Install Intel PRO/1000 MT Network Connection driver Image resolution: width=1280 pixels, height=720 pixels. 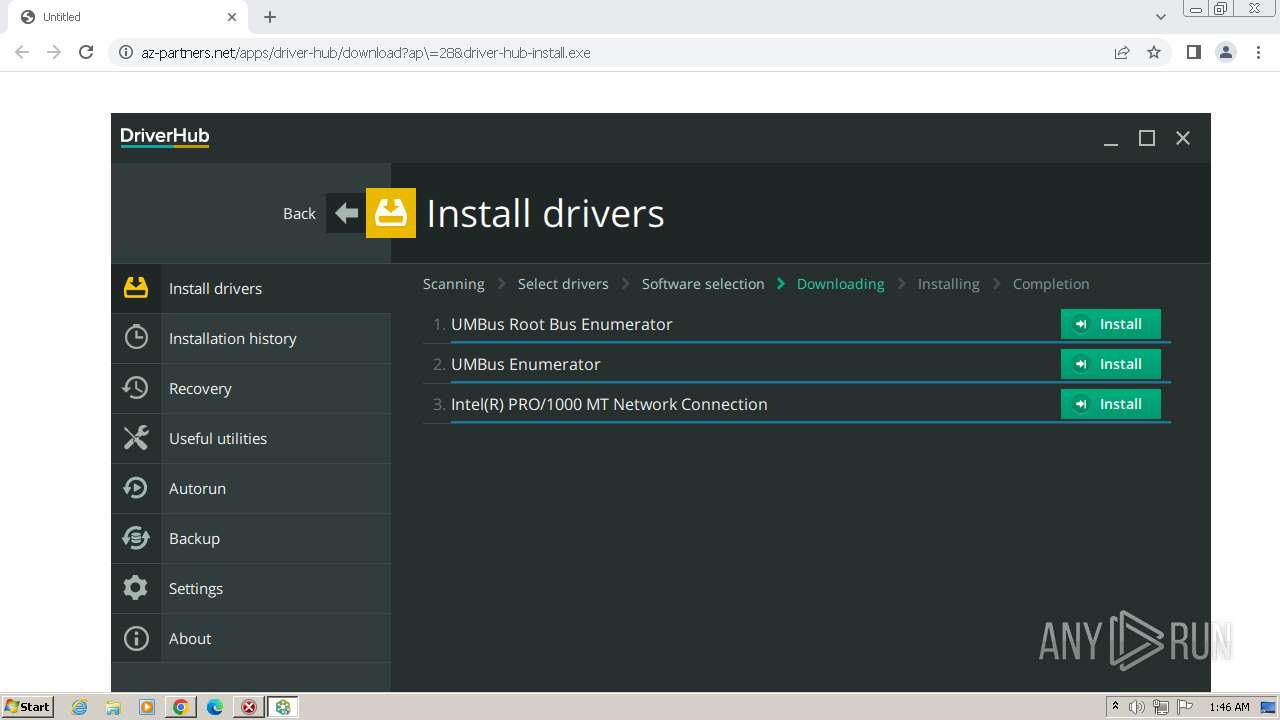tap(1110, 404)
